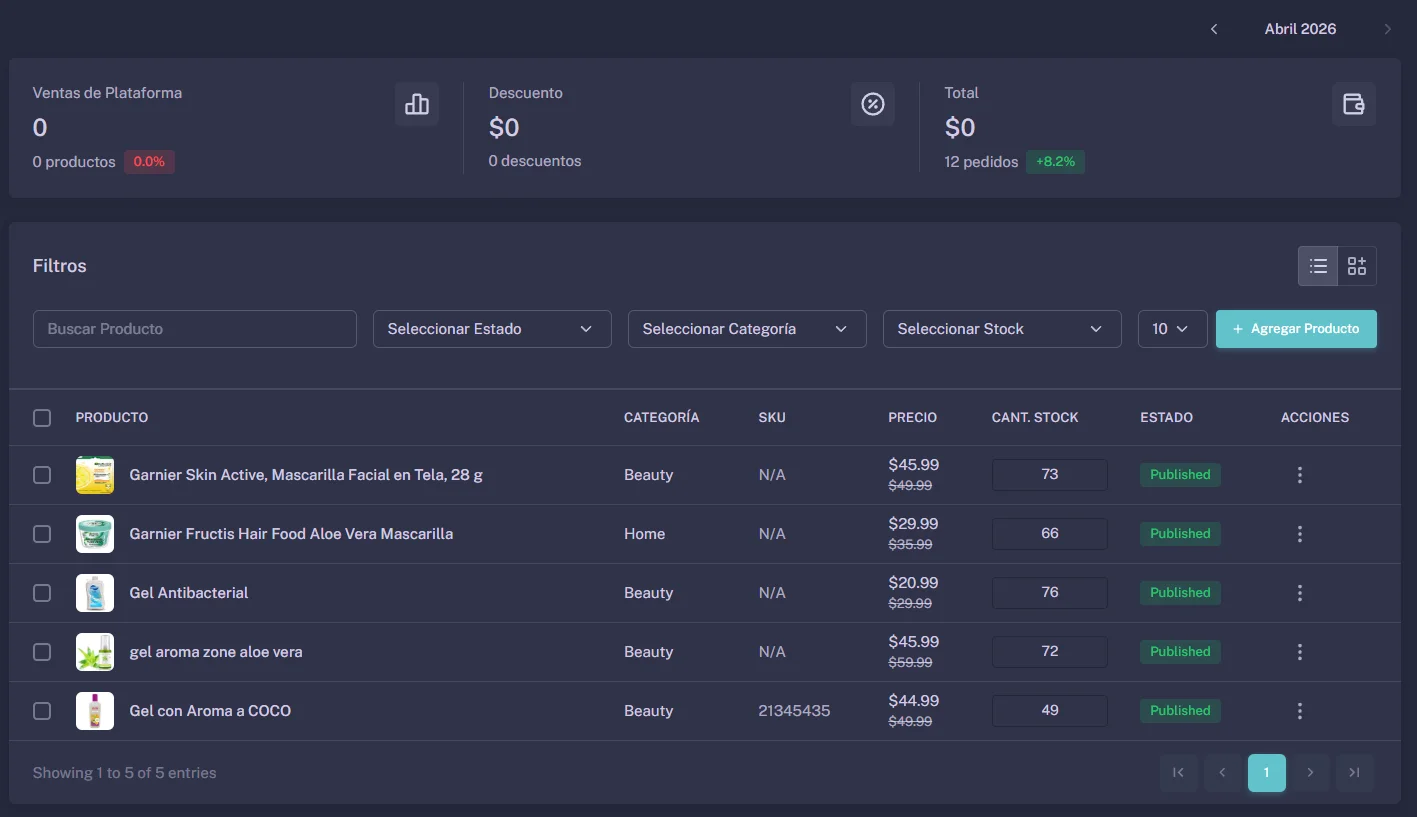Click the bar chart icon beside Ventas de Plataforma
This screenshot has height=817, width=1417.
[x=417, y=104]
